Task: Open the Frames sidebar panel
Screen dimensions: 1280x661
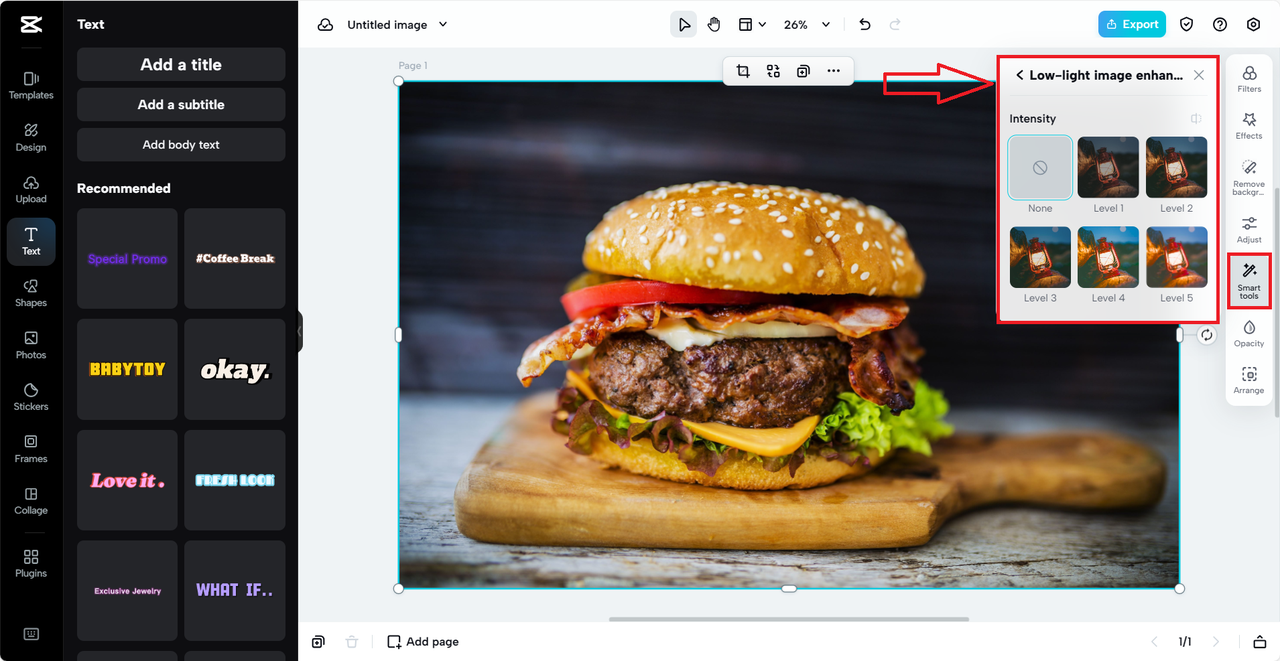Action: 31,449
